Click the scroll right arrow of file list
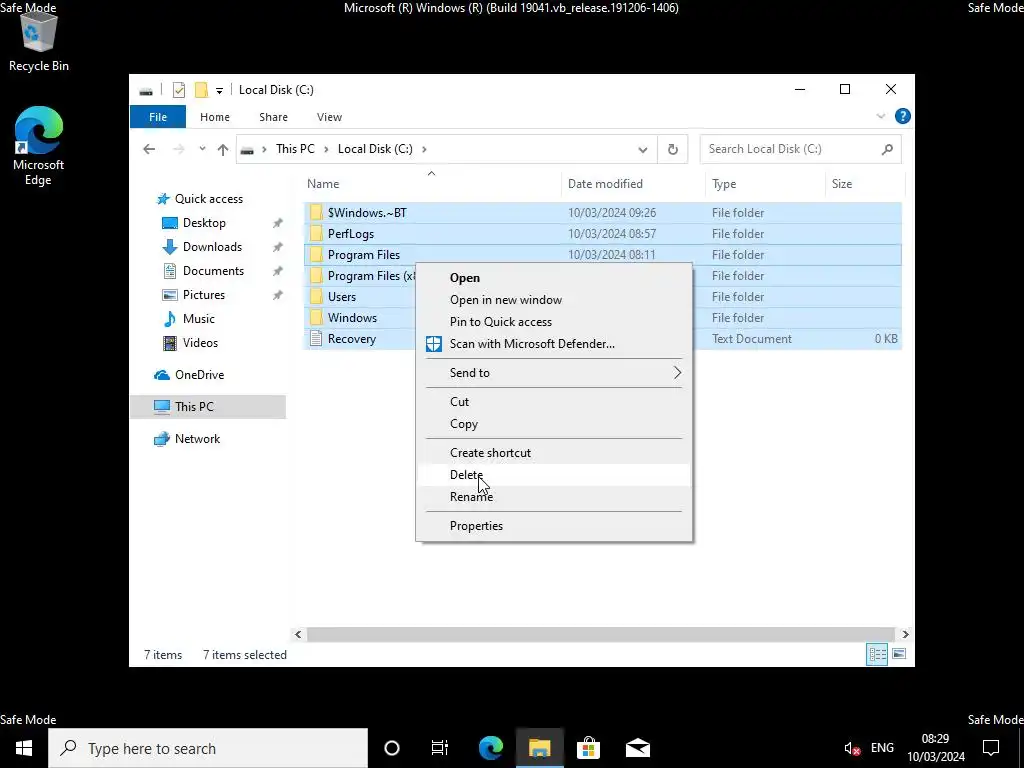Screen dimensions: 1024x768 pyautogui.click(x=905, y=634)
